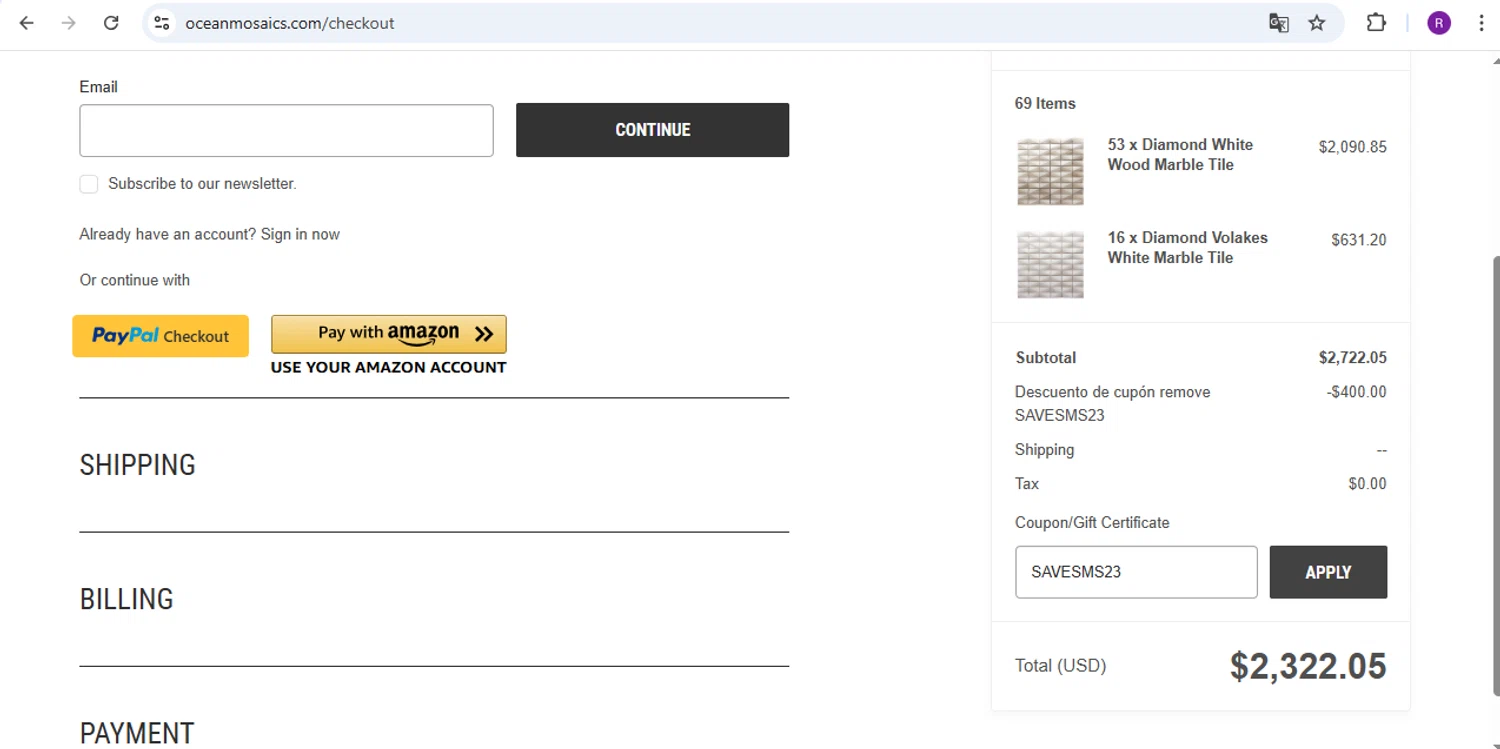Open the browser extensions puzzle icon
The width and height of the screenshot is (1500, 749).
[1376, 23]
